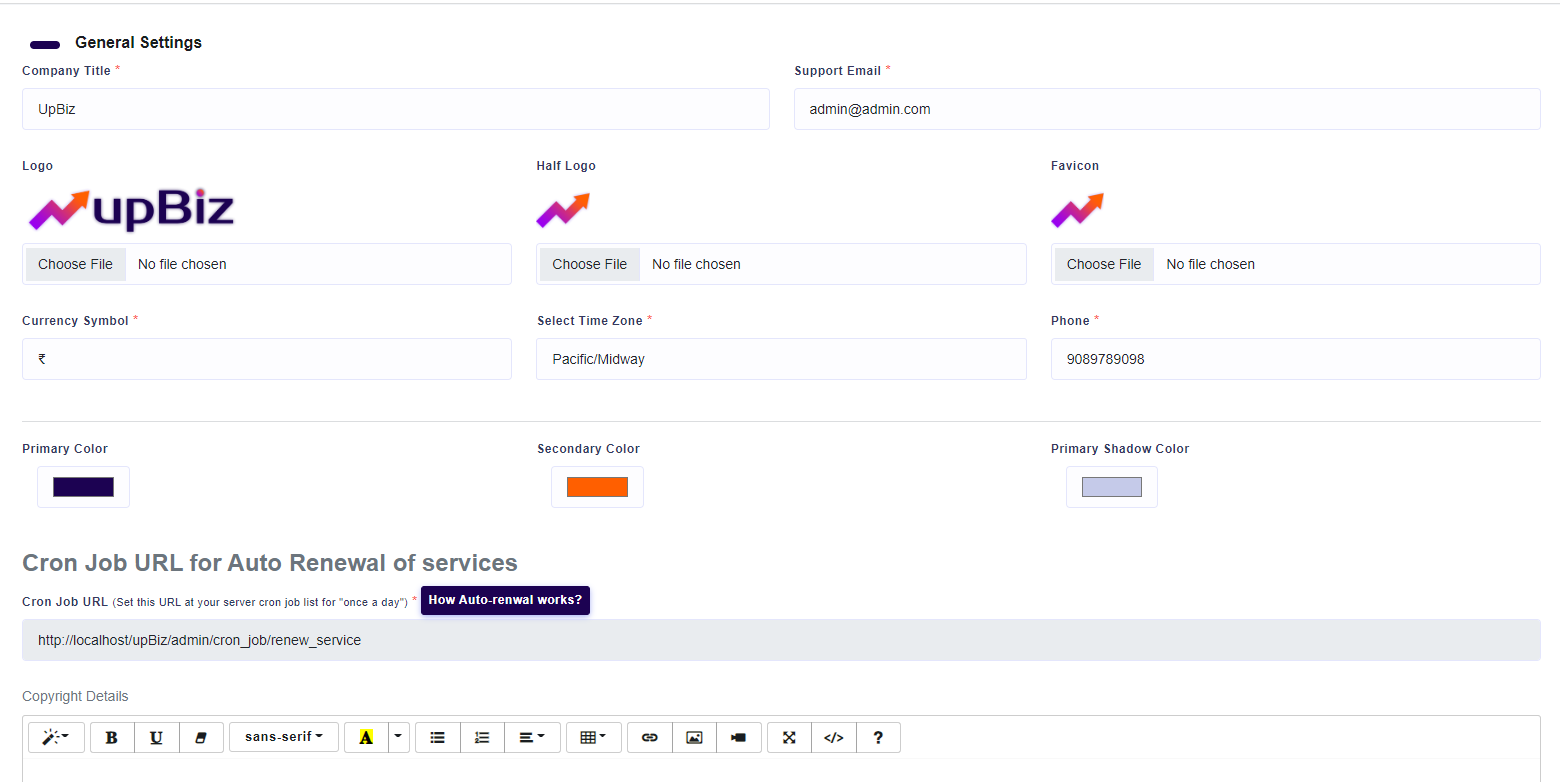The width and height of the screenshot is (1560, 782).
Task: Open the Secondary Color orange swatch
Action: tap(597, 487)
